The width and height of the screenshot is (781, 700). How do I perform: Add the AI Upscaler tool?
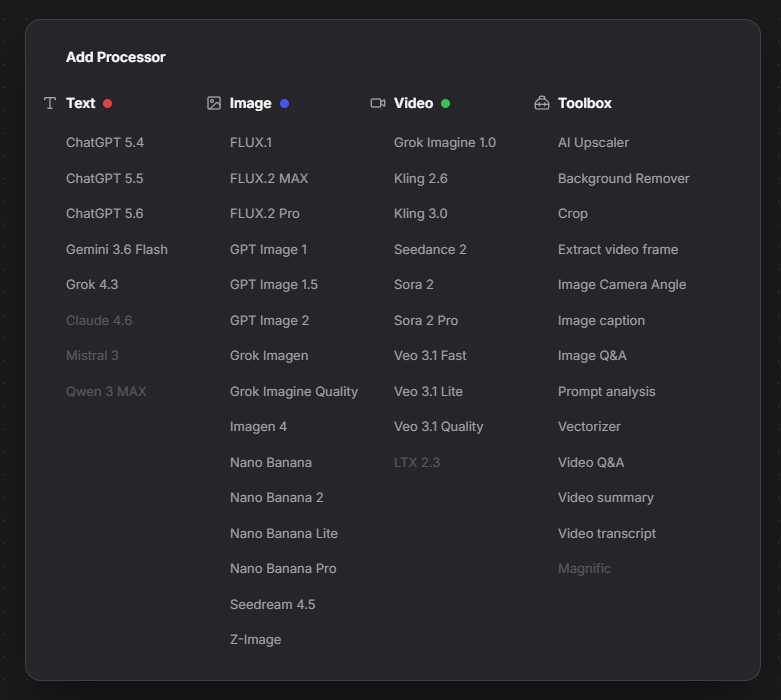point(593,142)
